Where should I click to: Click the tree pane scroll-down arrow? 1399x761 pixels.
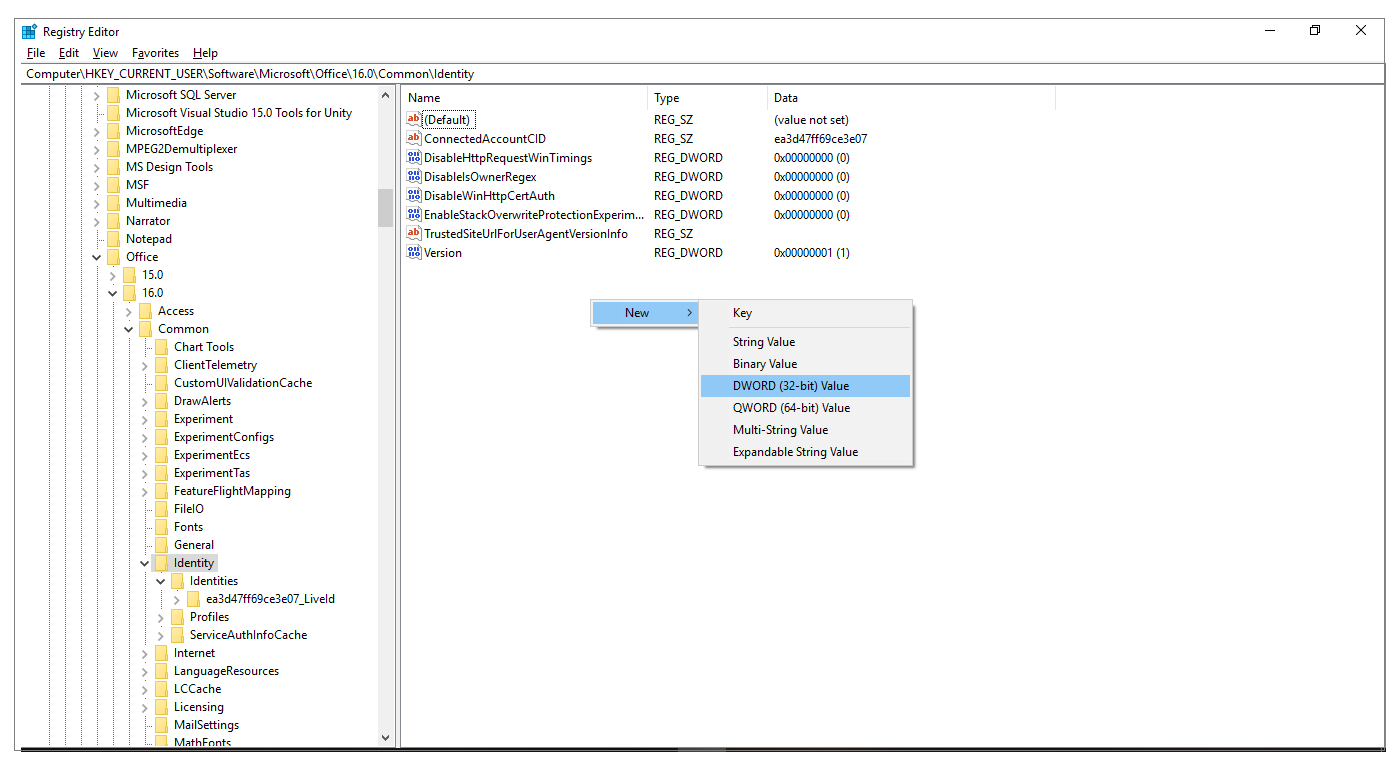pyautogui.click(x=386, y=738)
